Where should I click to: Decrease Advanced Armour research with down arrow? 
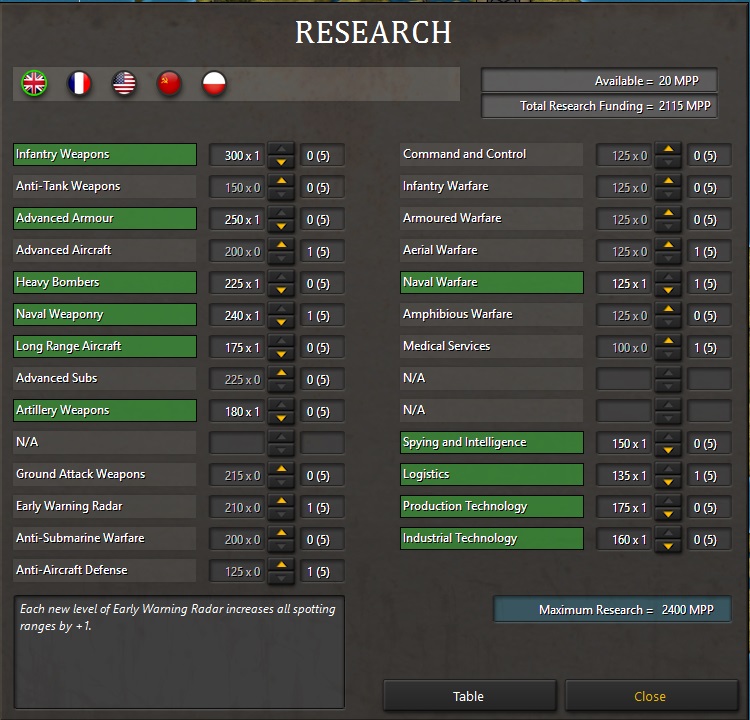(x=281, y=226)
